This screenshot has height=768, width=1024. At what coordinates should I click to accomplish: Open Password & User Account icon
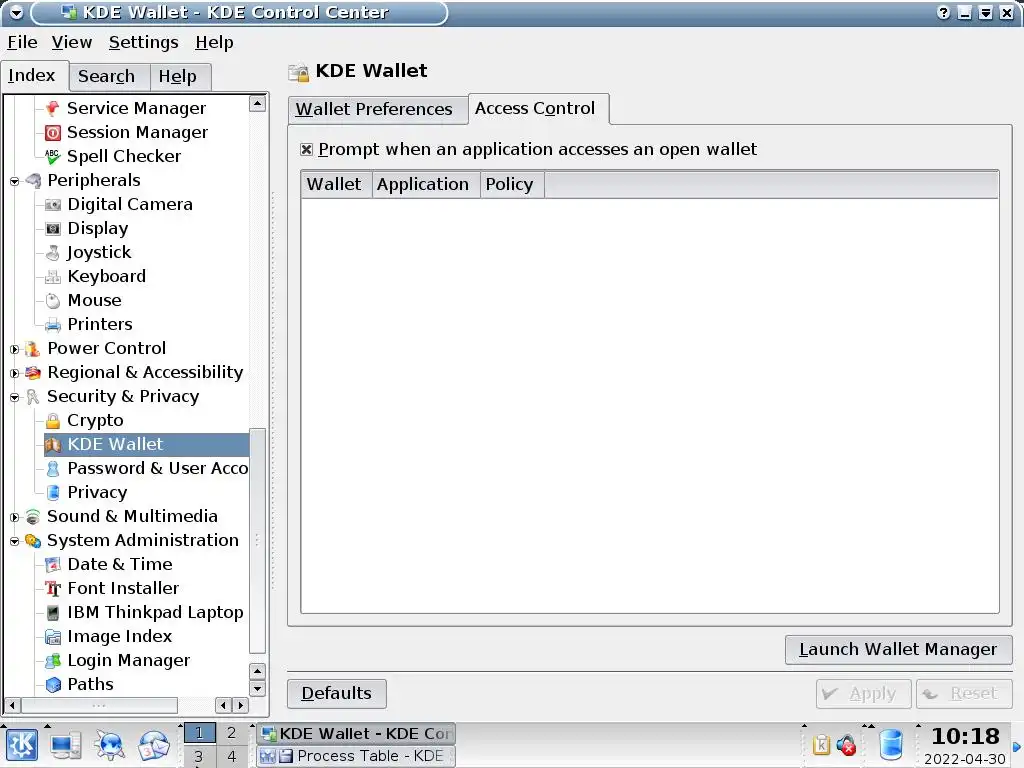[x=53, y=469]
